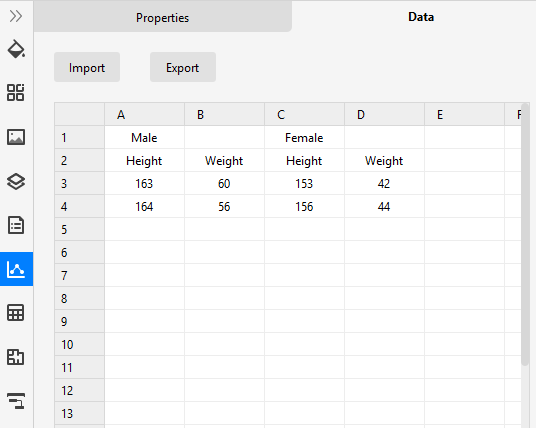Select column E header

click(465, 115)
